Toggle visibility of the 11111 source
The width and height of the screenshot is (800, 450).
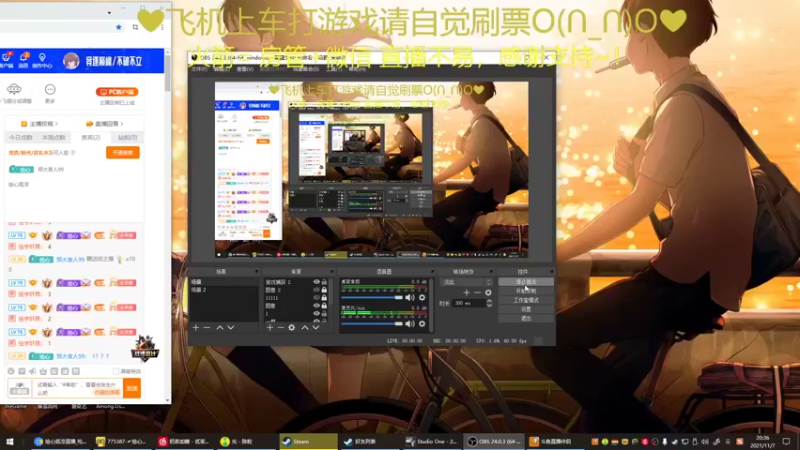point(316,297)
